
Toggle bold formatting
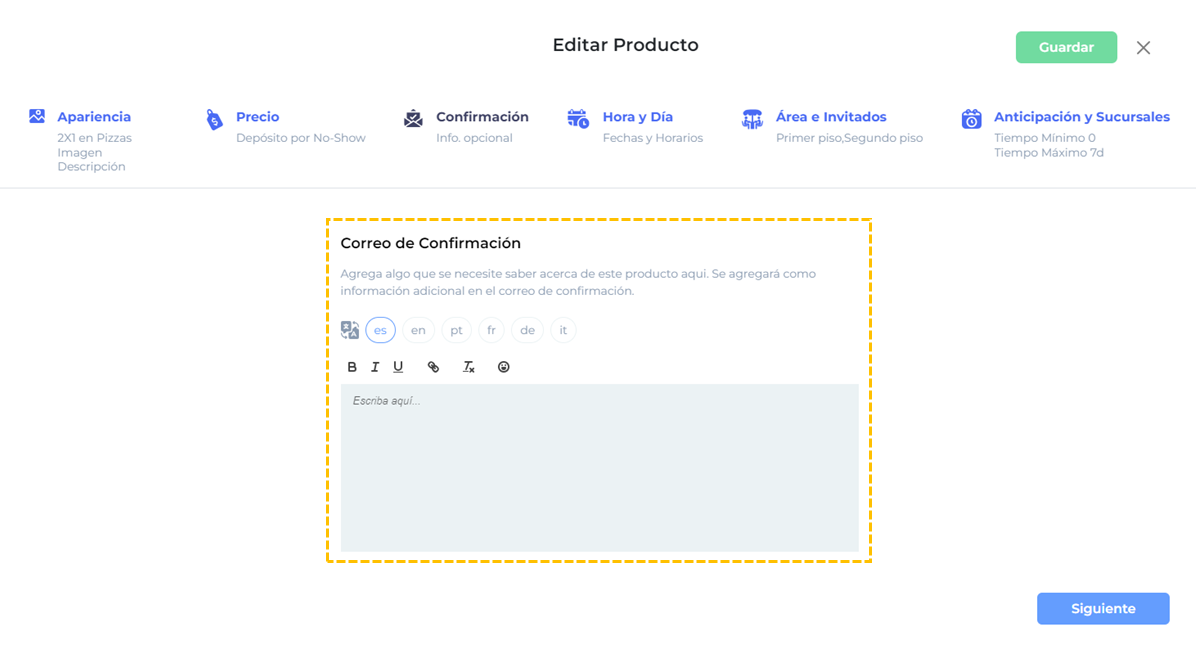tap(352, 367)
